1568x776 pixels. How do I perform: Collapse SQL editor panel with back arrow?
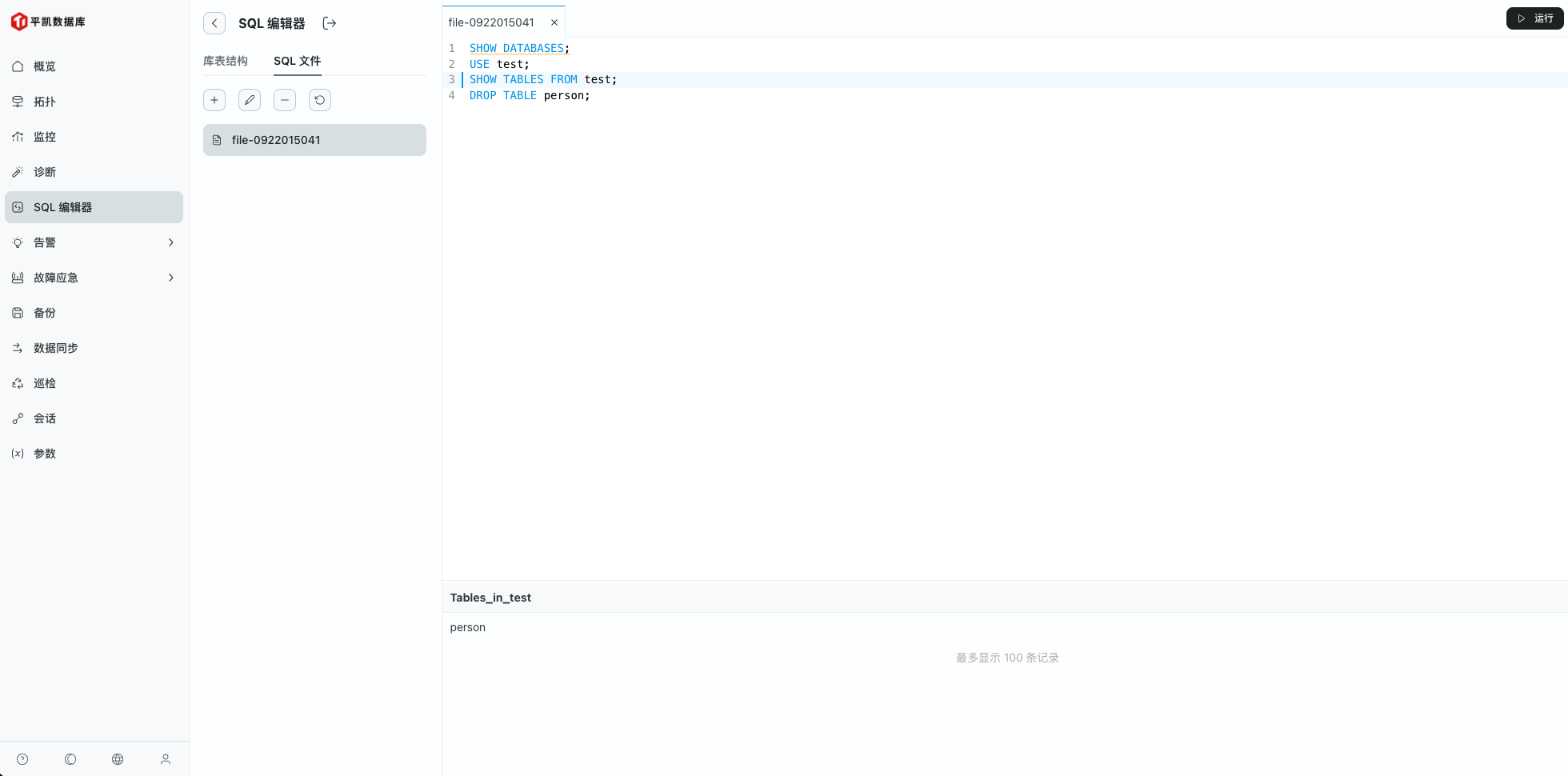click(x=214, y=22)
